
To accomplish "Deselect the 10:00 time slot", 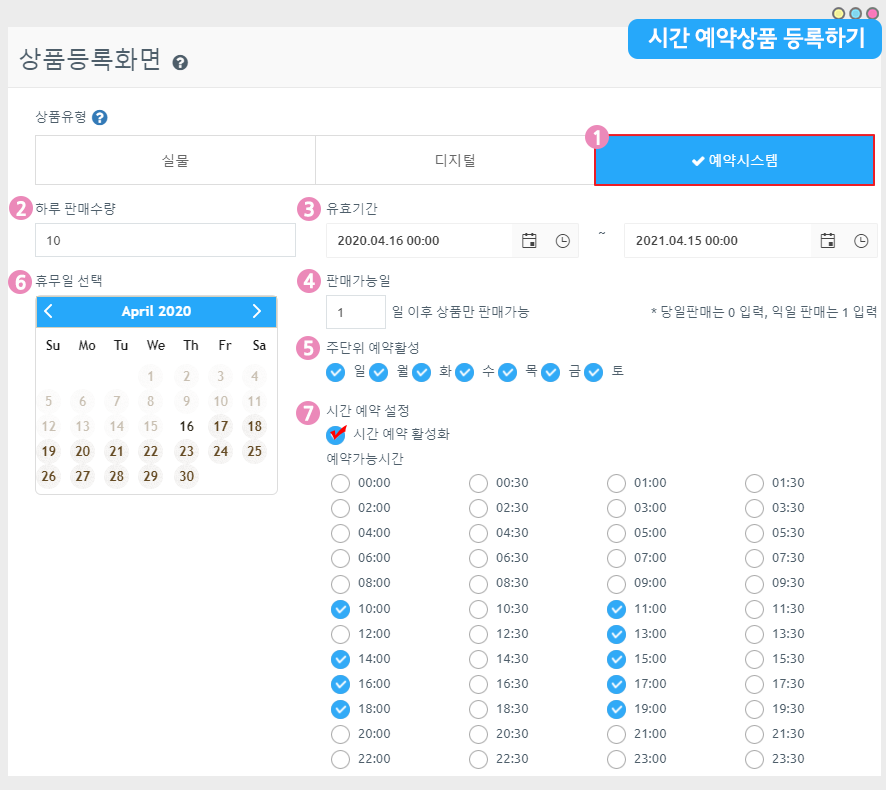I will coord(340,608).
